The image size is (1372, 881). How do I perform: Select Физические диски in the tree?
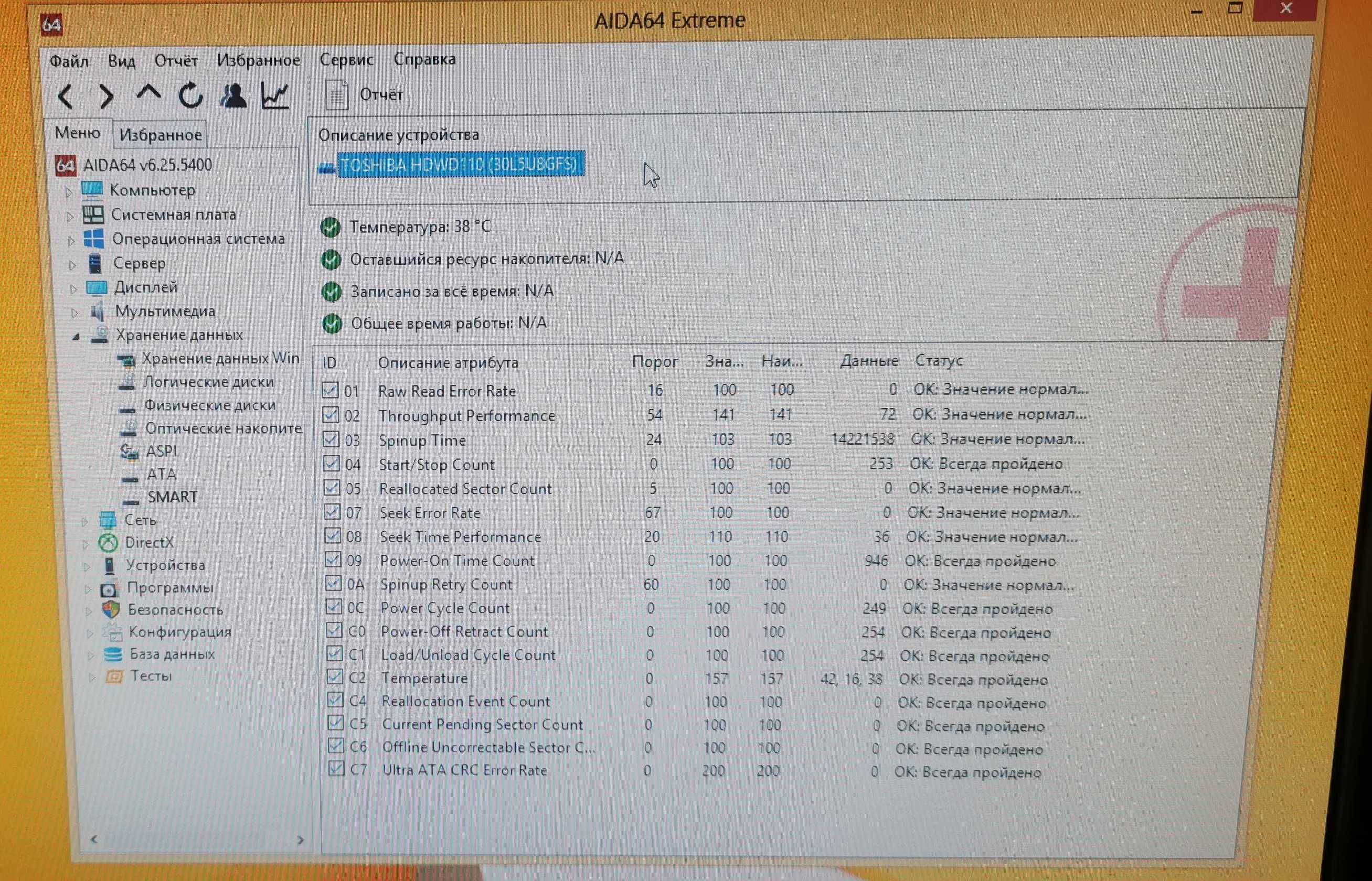pos(209,405)
